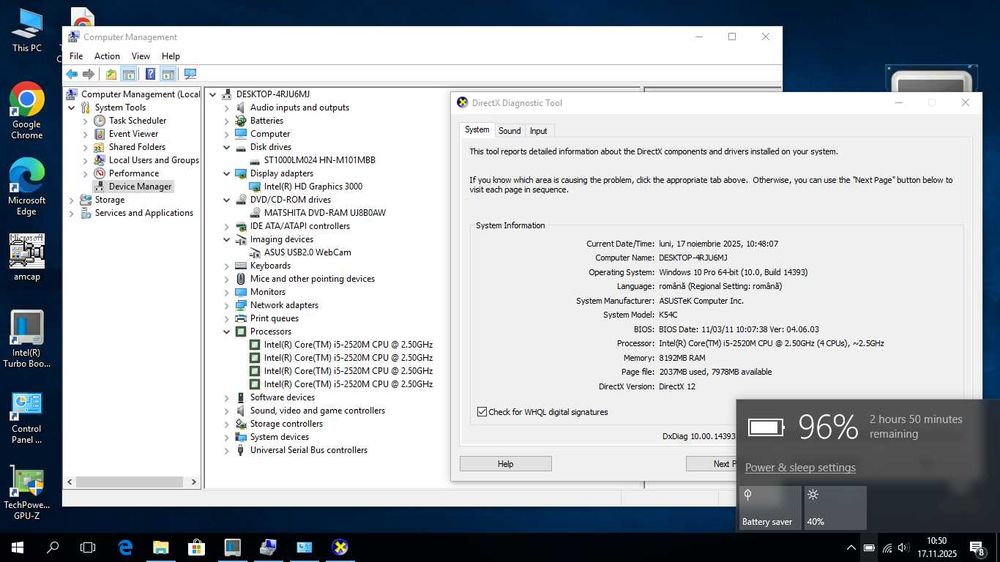Select MATSHITA DVD-RAM UJ8B0AW
1000x562 pixels.
pyautogui.click(x=325, y=213)
